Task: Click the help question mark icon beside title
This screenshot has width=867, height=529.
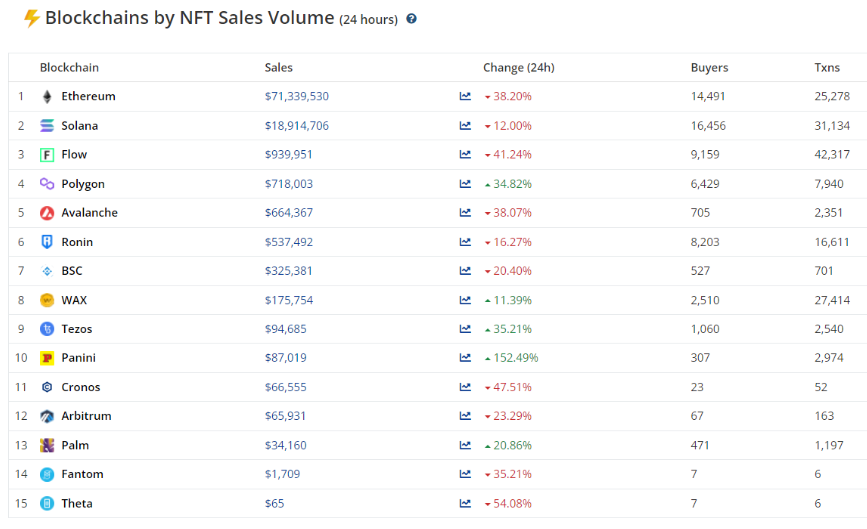Action: [x=411, y=19]
